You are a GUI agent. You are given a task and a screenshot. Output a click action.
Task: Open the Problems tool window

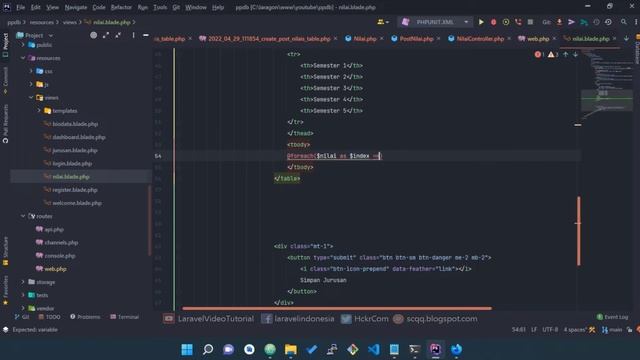[85, 317]
